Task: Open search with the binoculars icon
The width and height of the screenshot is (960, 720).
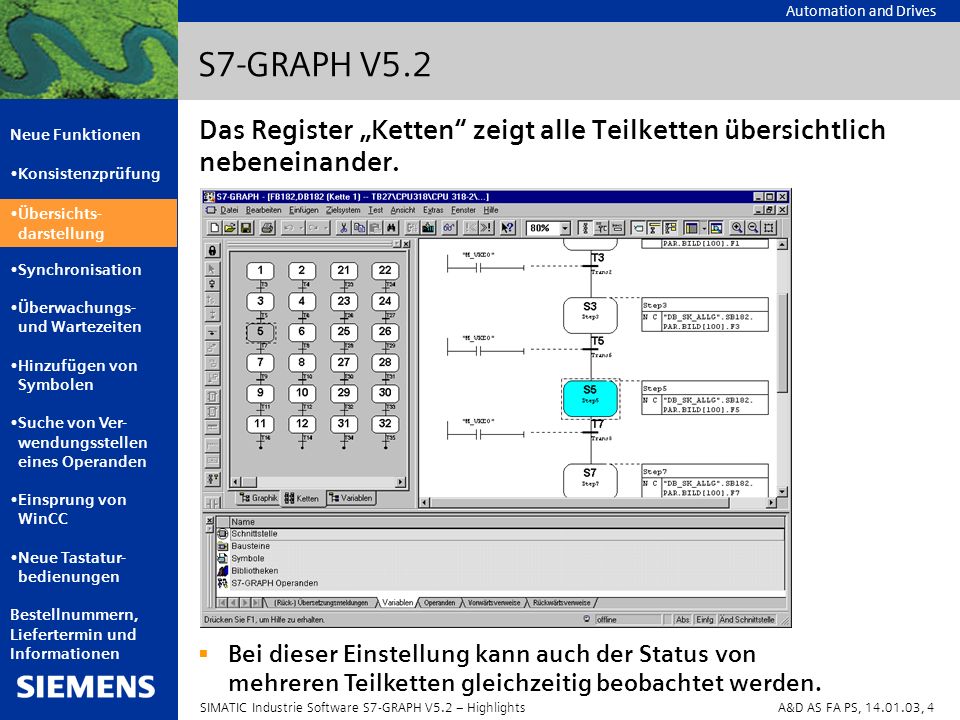Action: click(x=391, y=228)
